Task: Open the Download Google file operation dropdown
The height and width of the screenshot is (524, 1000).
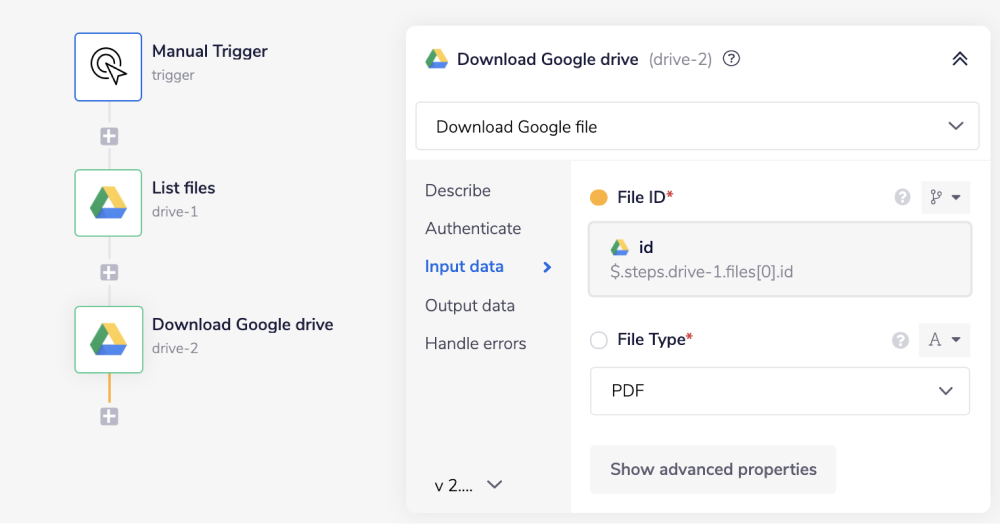Action: pos(697,127)
